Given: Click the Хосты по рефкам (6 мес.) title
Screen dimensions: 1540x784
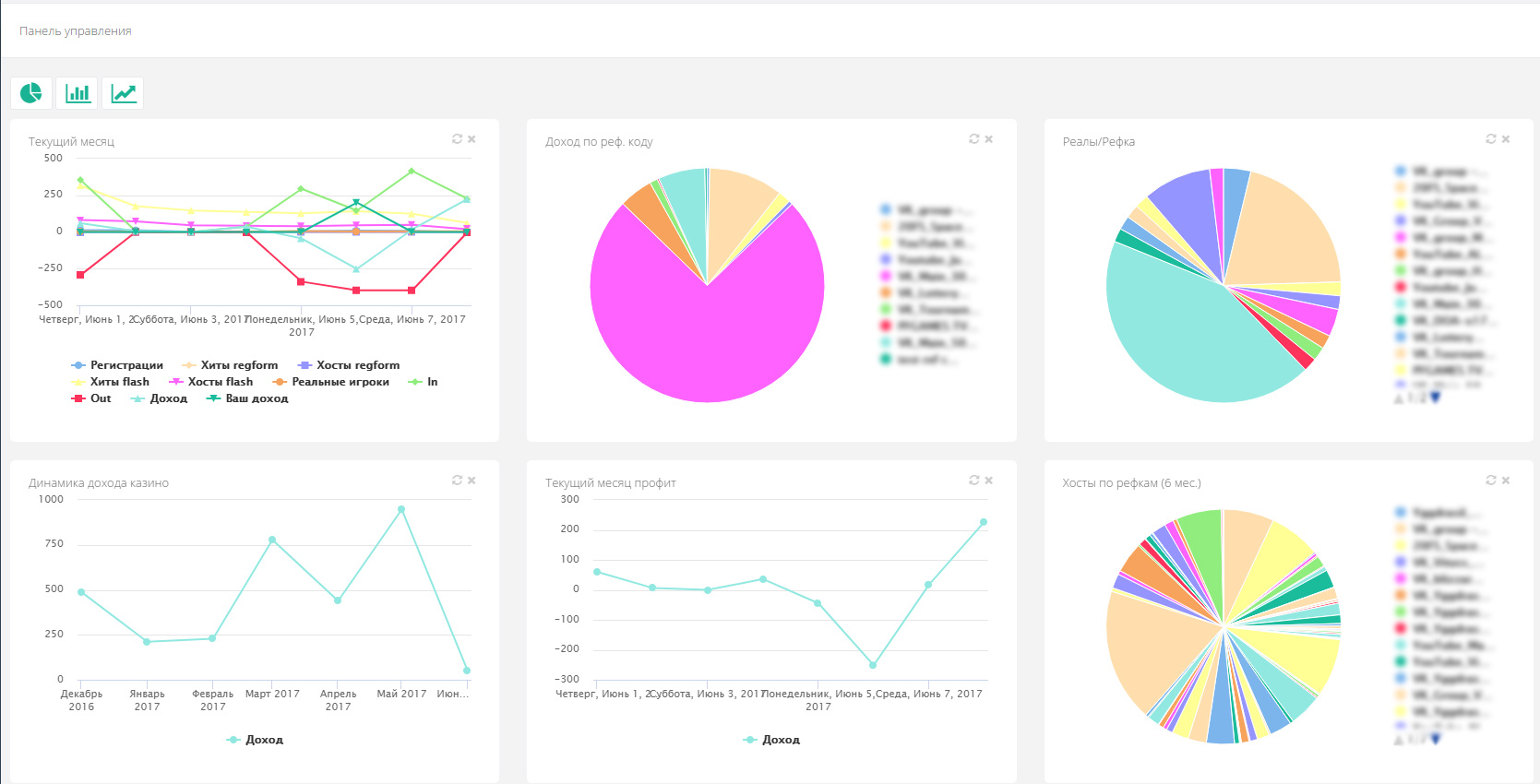Looking at the screenshot, I should [1131, 483].
